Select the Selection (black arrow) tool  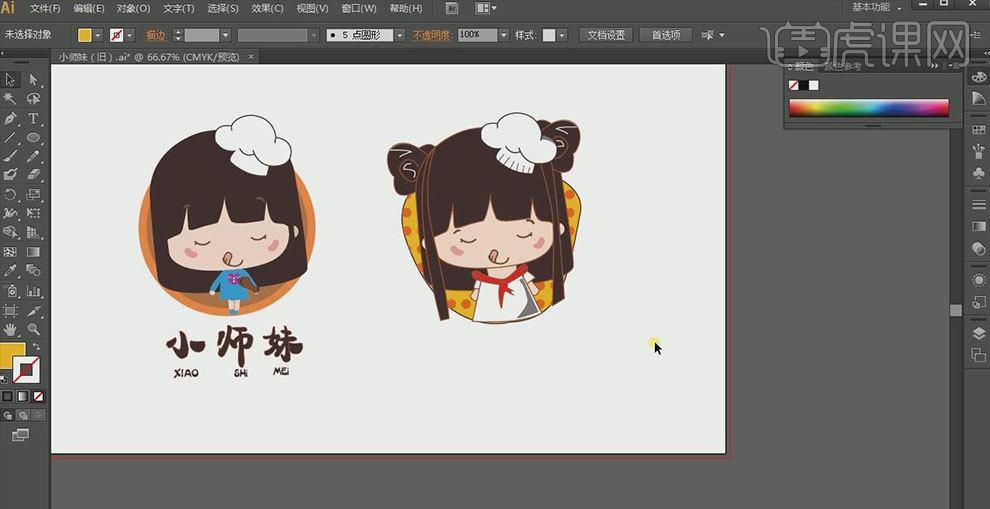(x=10, y=80)
